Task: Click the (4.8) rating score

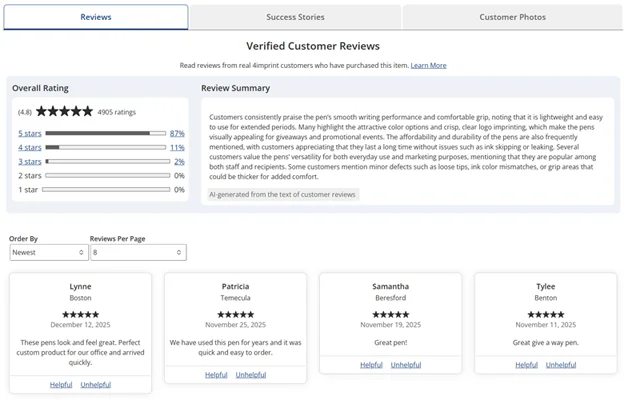Action: [25, 112]
